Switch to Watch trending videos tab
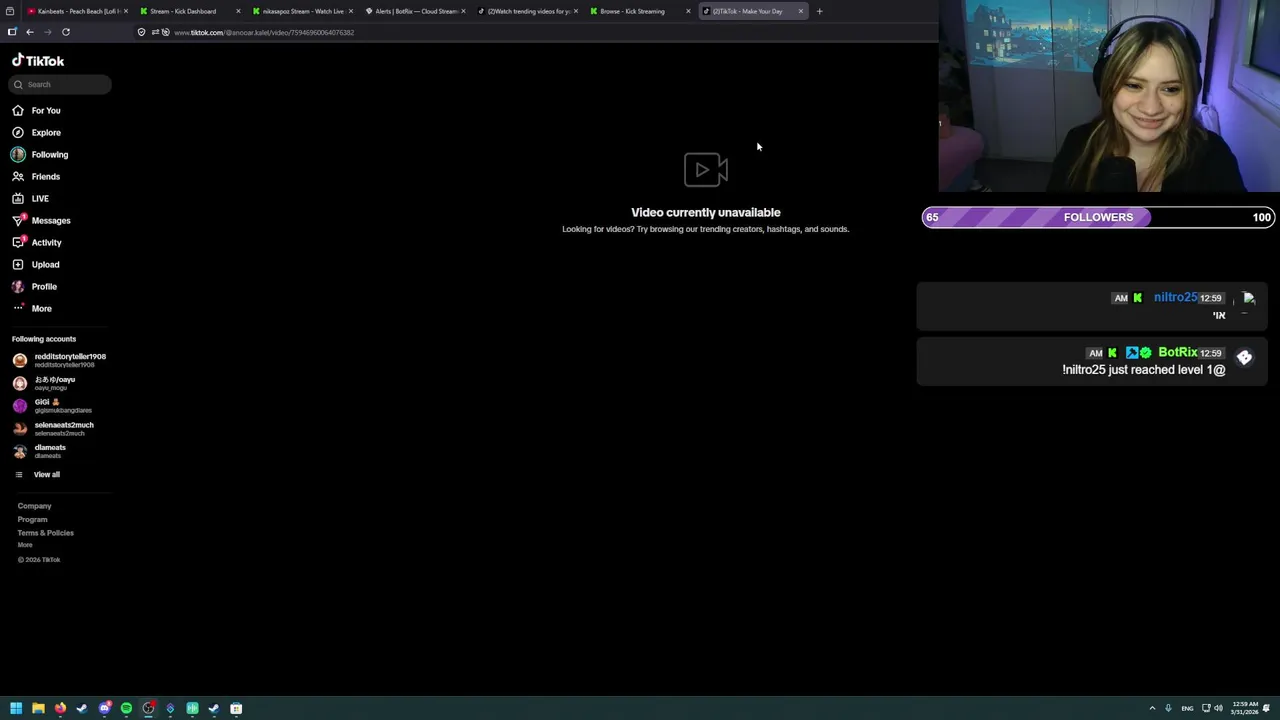The width and height of the screenshot is (1280, 720). pos(526,11)
